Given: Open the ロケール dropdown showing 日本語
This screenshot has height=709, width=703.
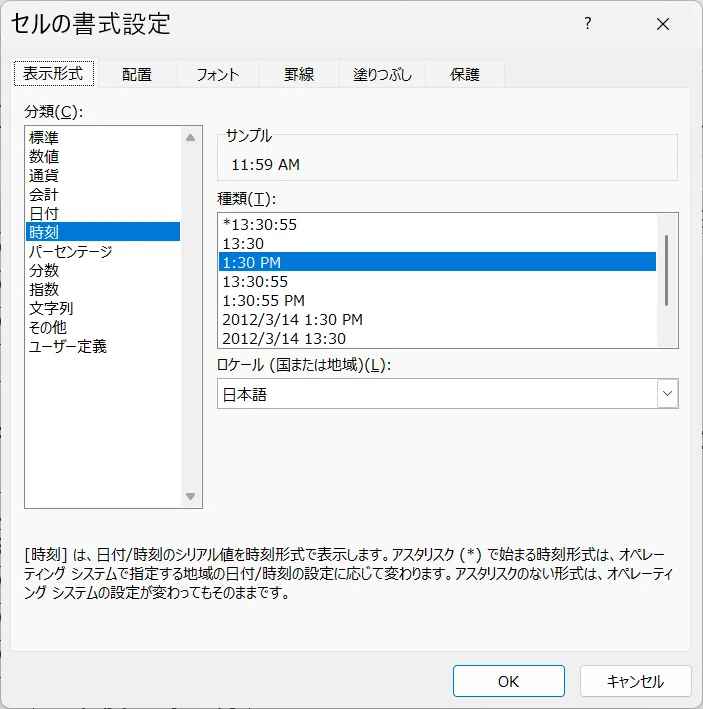Looking at the screenshot, I should (448, 394).
